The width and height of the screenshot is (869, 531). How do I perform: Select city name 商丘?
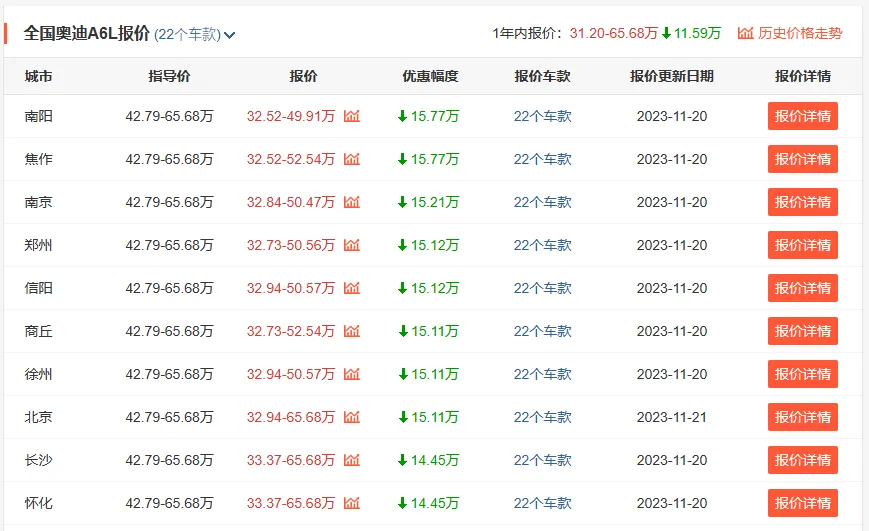(38, 331)
